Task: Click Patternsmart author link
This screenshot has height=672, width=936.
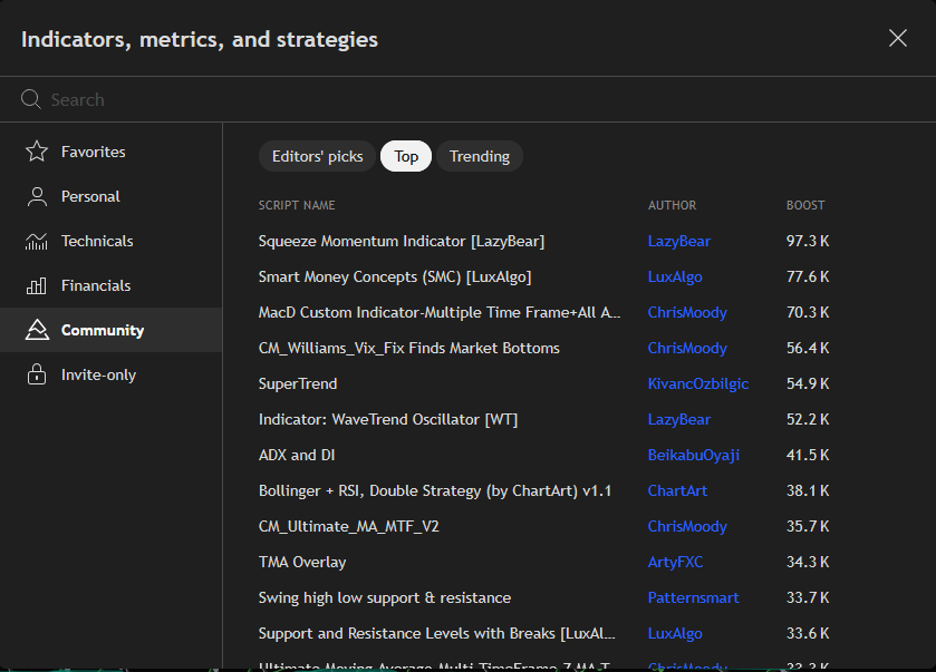Action: (693, 598)
